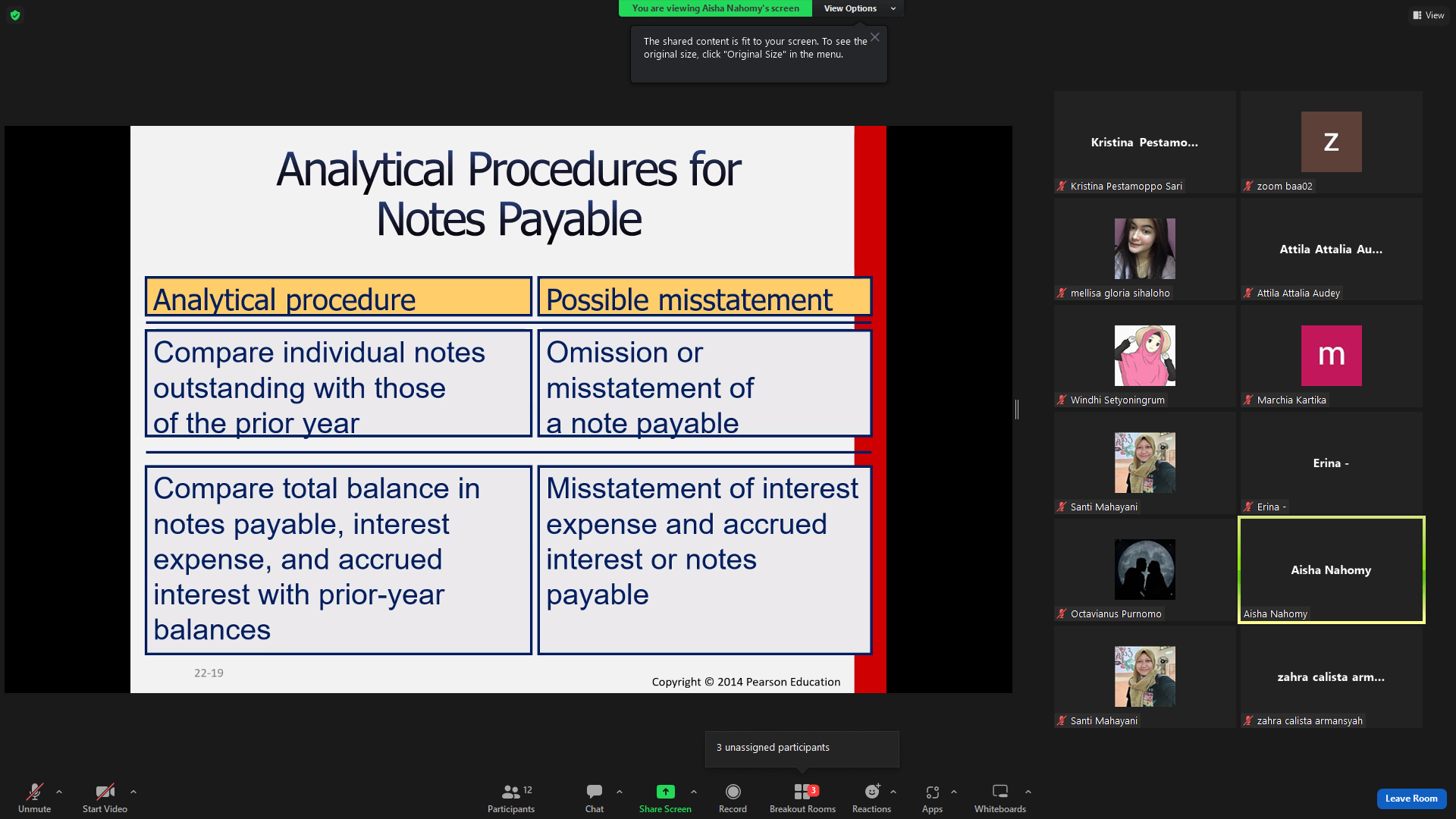Click the muted mic icon on Erina
1456x819 pixels.
click(x=1248, y=507)
